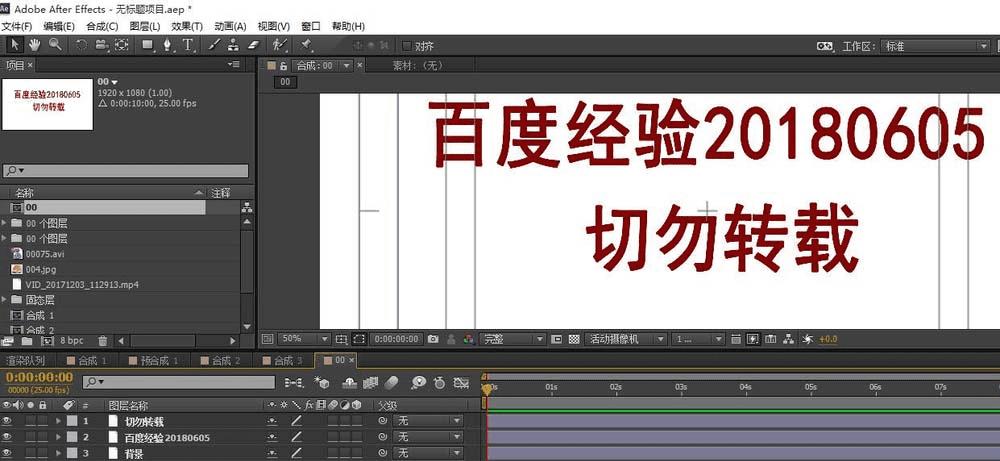Open the 动画(A) menu
The width and height of the screenshot is (1000, 461).
click(x=230, y=26)
